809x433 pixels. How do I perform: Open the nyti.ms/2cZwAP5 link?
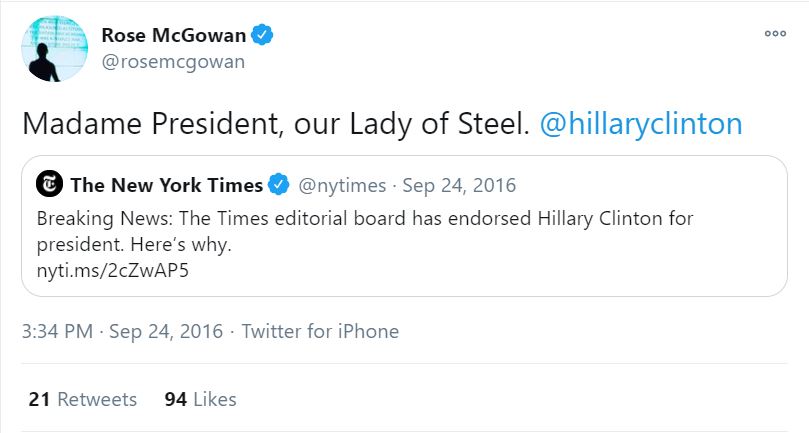pos(106,270)
